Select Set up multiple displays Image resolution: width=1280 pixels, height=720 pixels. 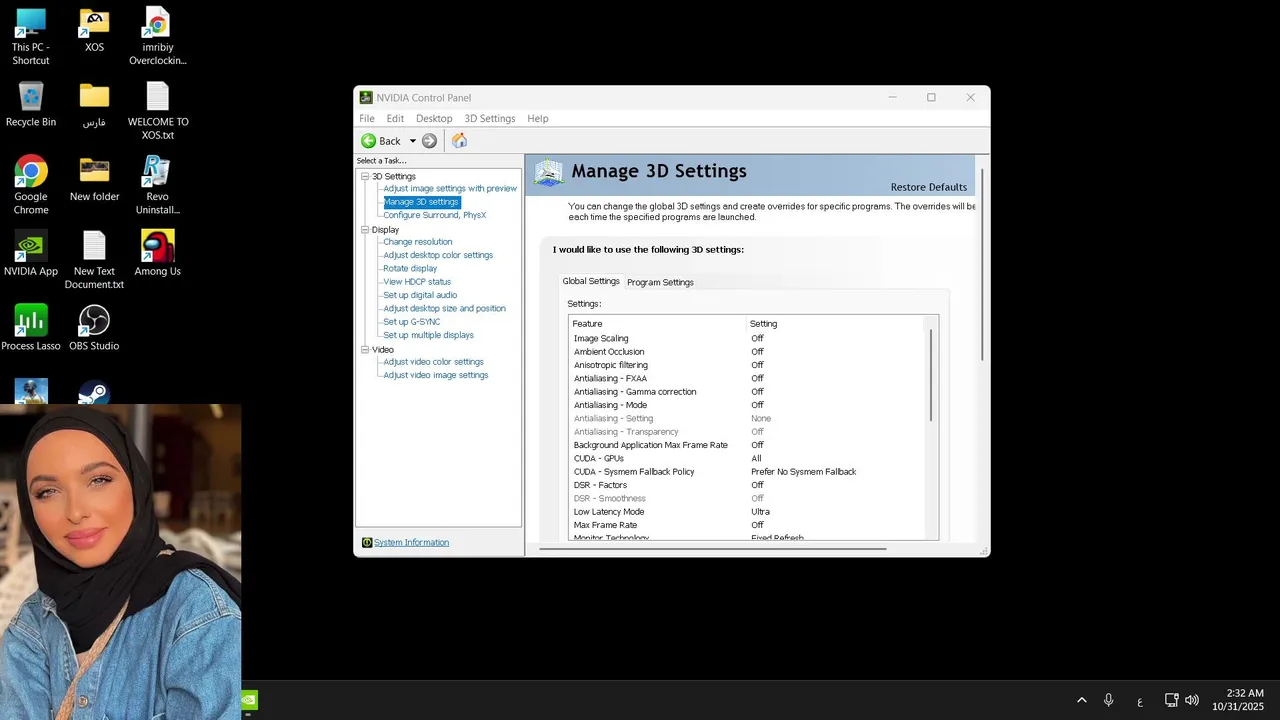click(x=428, y=335)
